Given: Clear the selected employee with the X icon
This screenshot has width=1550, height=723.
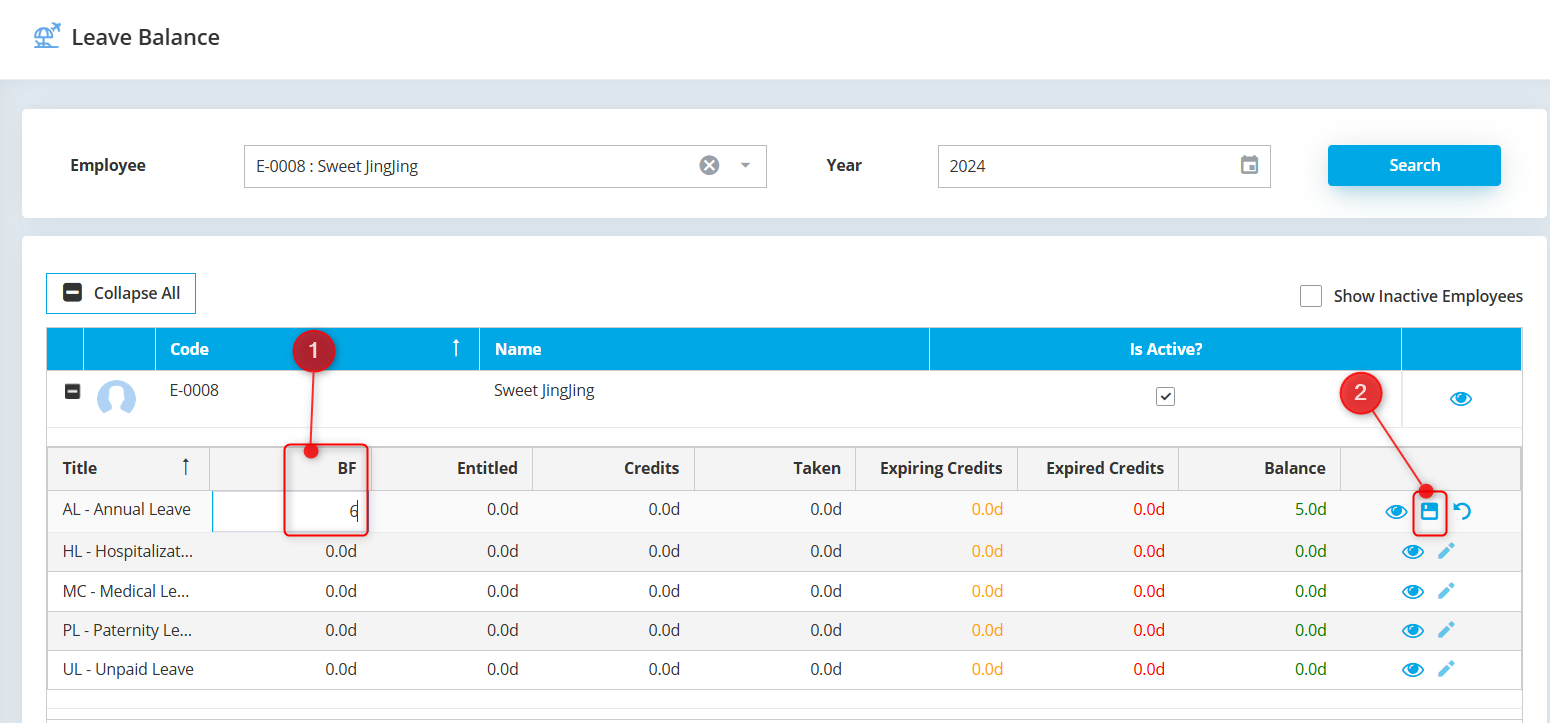Looking at the screenshot, I should click(x=709, y=166).
